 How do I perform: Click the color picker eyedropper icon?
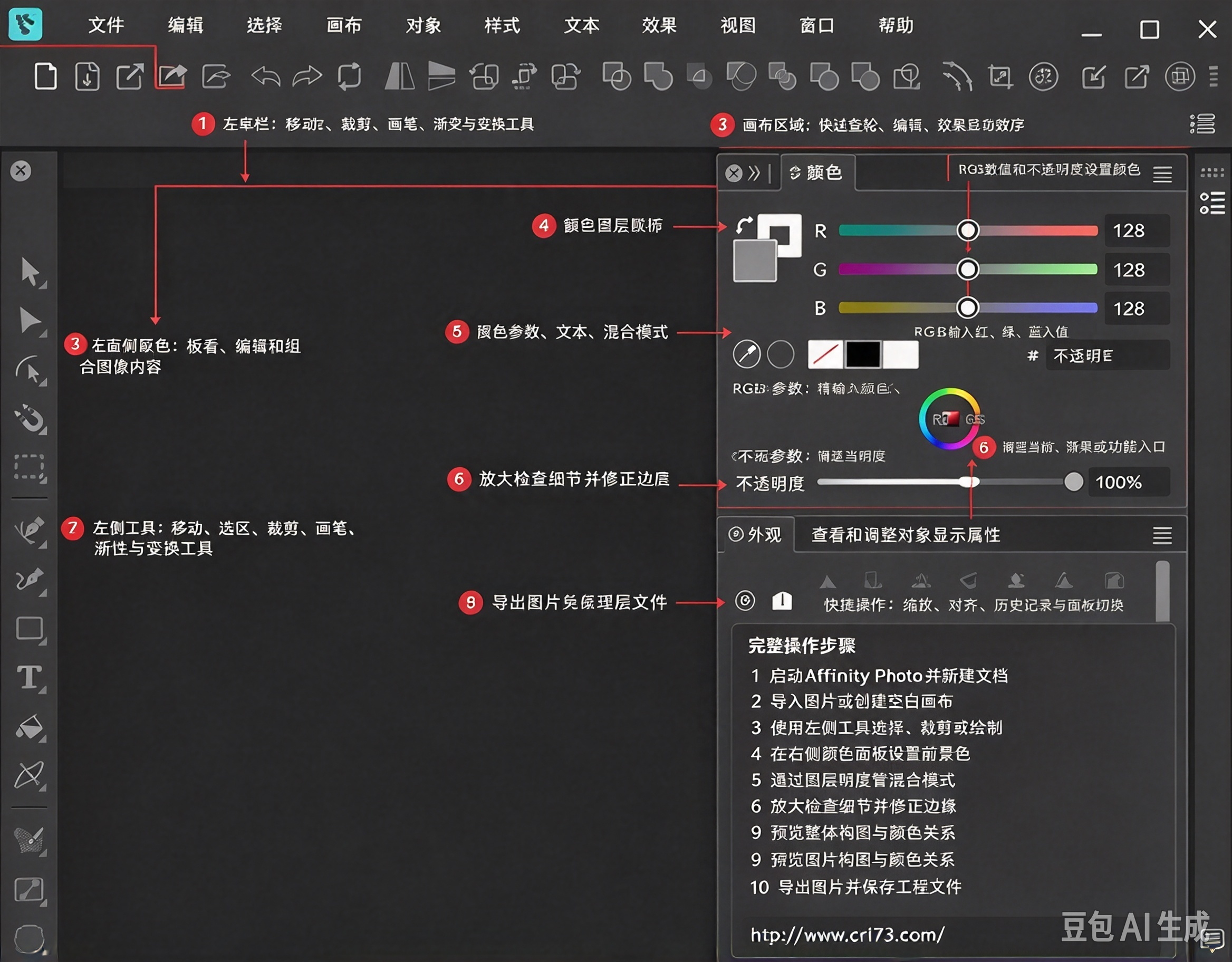coord(746,354)
